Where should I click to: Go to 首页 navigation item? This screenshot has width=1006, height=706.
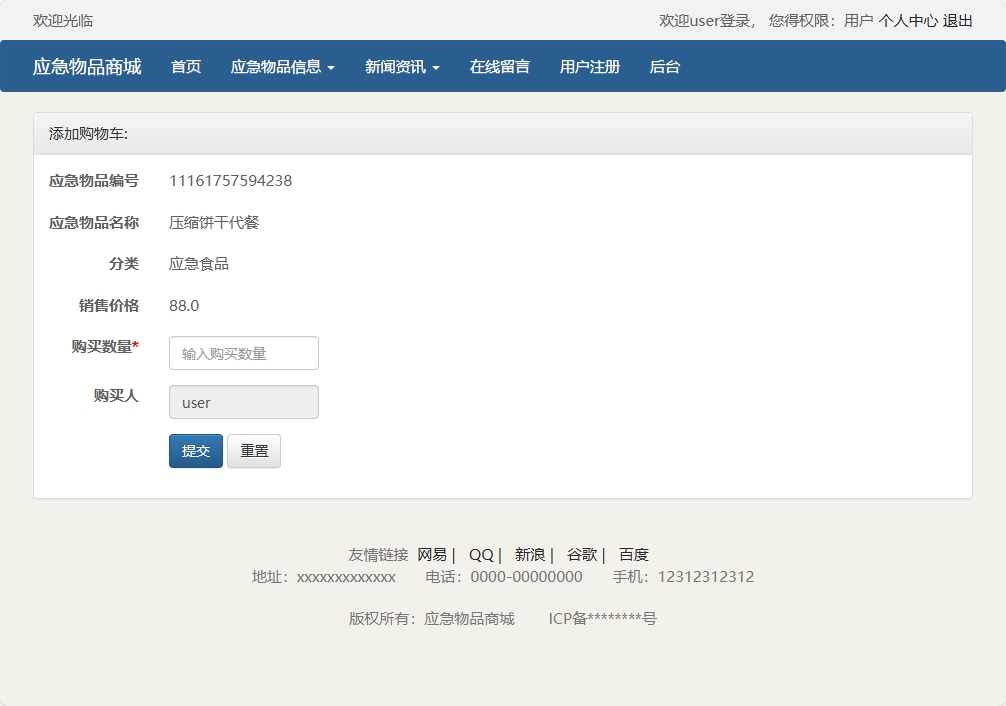[x=185, y=67]
